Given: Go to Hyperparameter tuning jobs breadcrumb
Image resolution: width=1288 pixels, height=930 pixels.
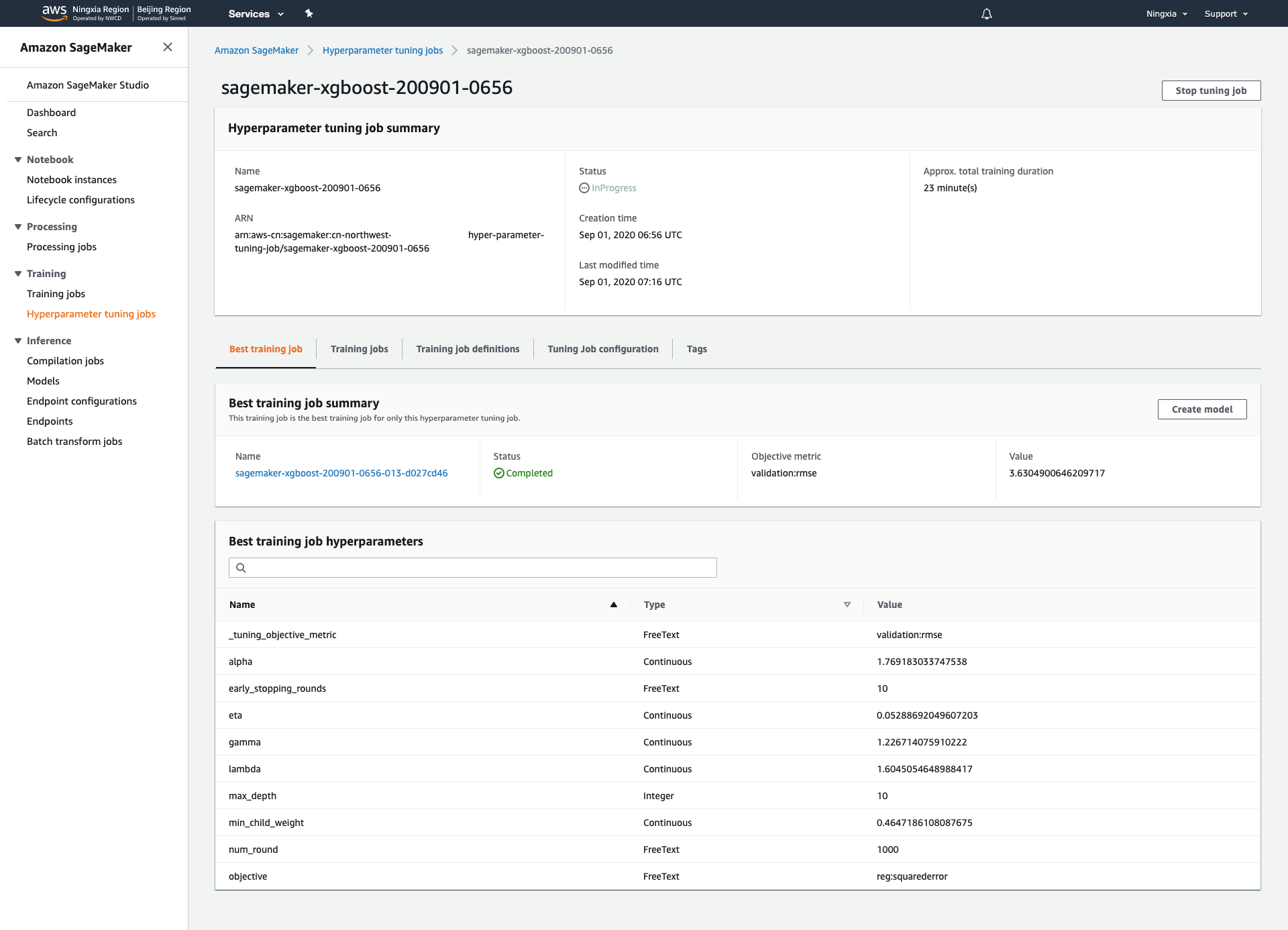Looking at the screenshot, I should click(382, 50).
